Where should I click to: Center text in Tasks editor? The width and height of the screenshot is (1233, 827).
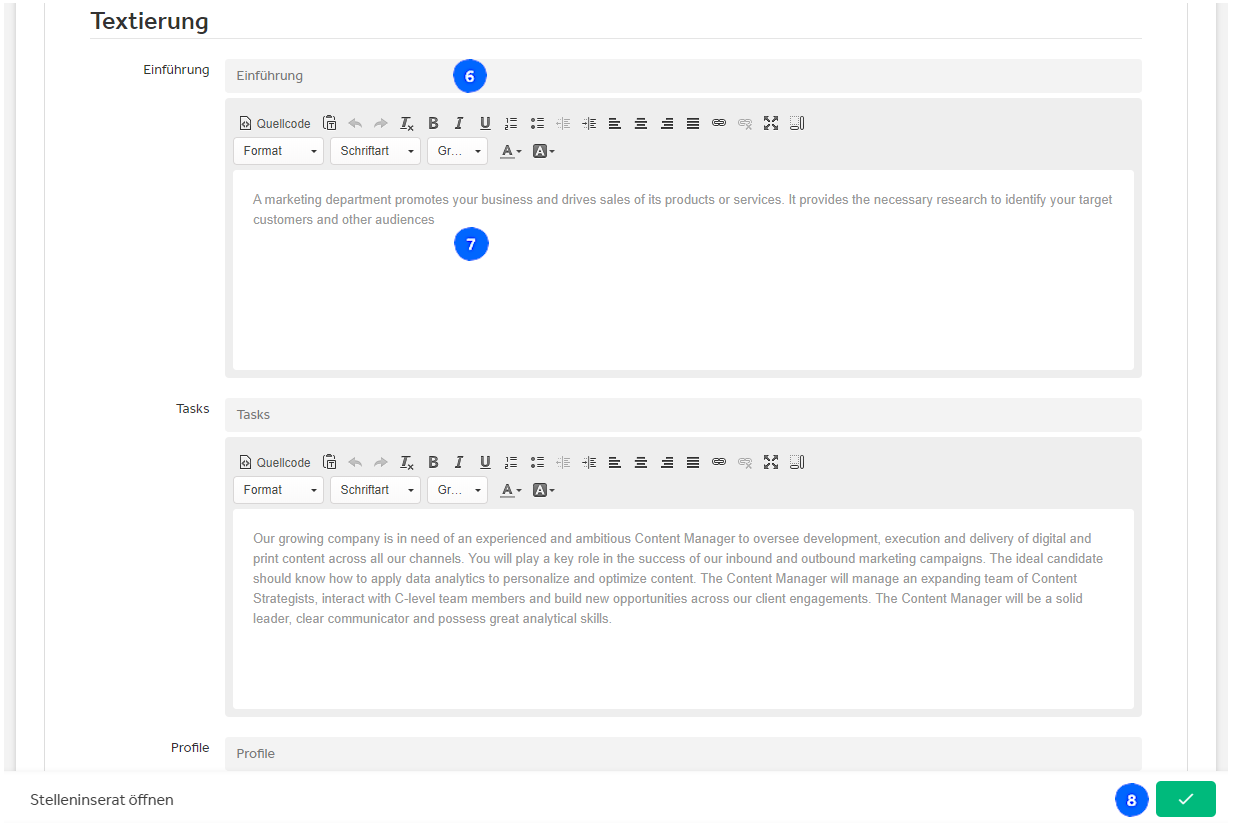[641, 463]
